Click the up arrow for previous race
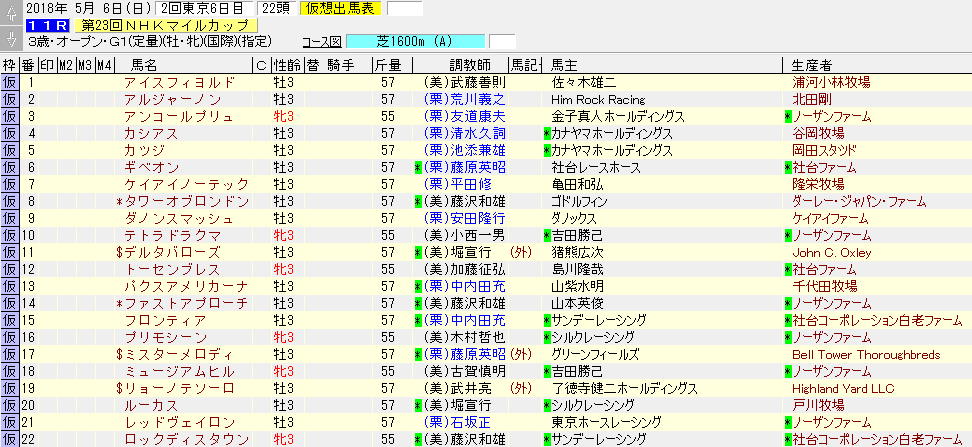The height and width of the screenshot is (447, 972). [11, 14]
